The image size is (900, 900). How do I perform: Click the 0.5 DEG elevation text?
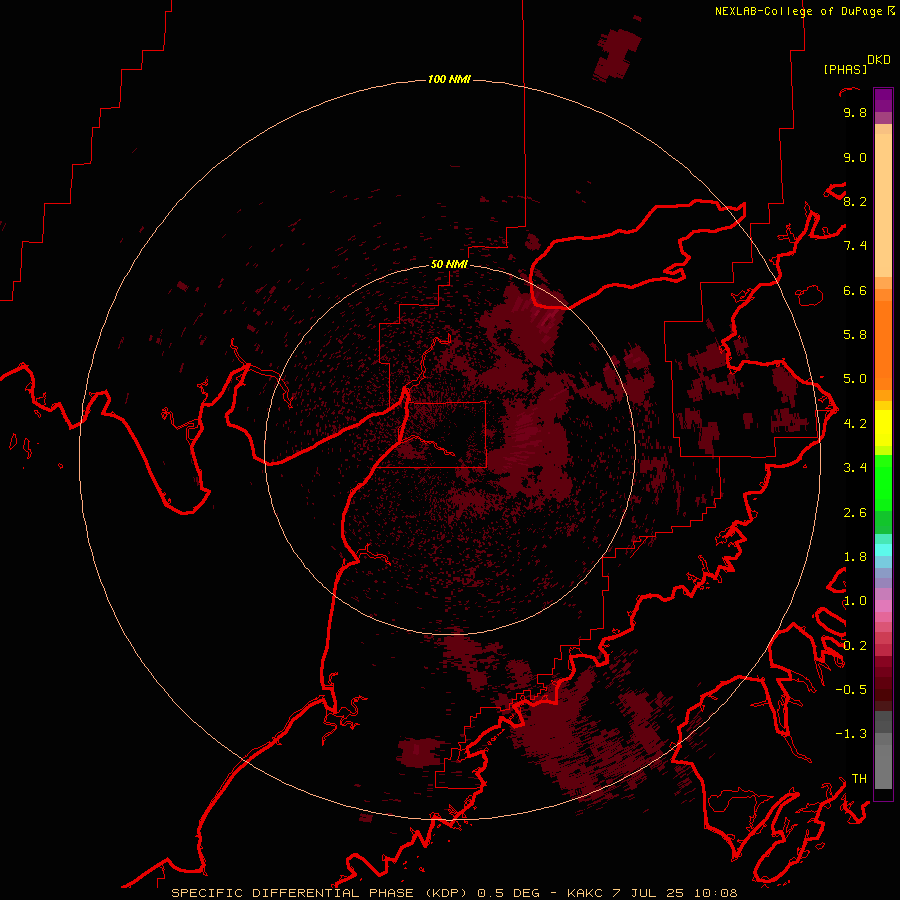(509, 893)
